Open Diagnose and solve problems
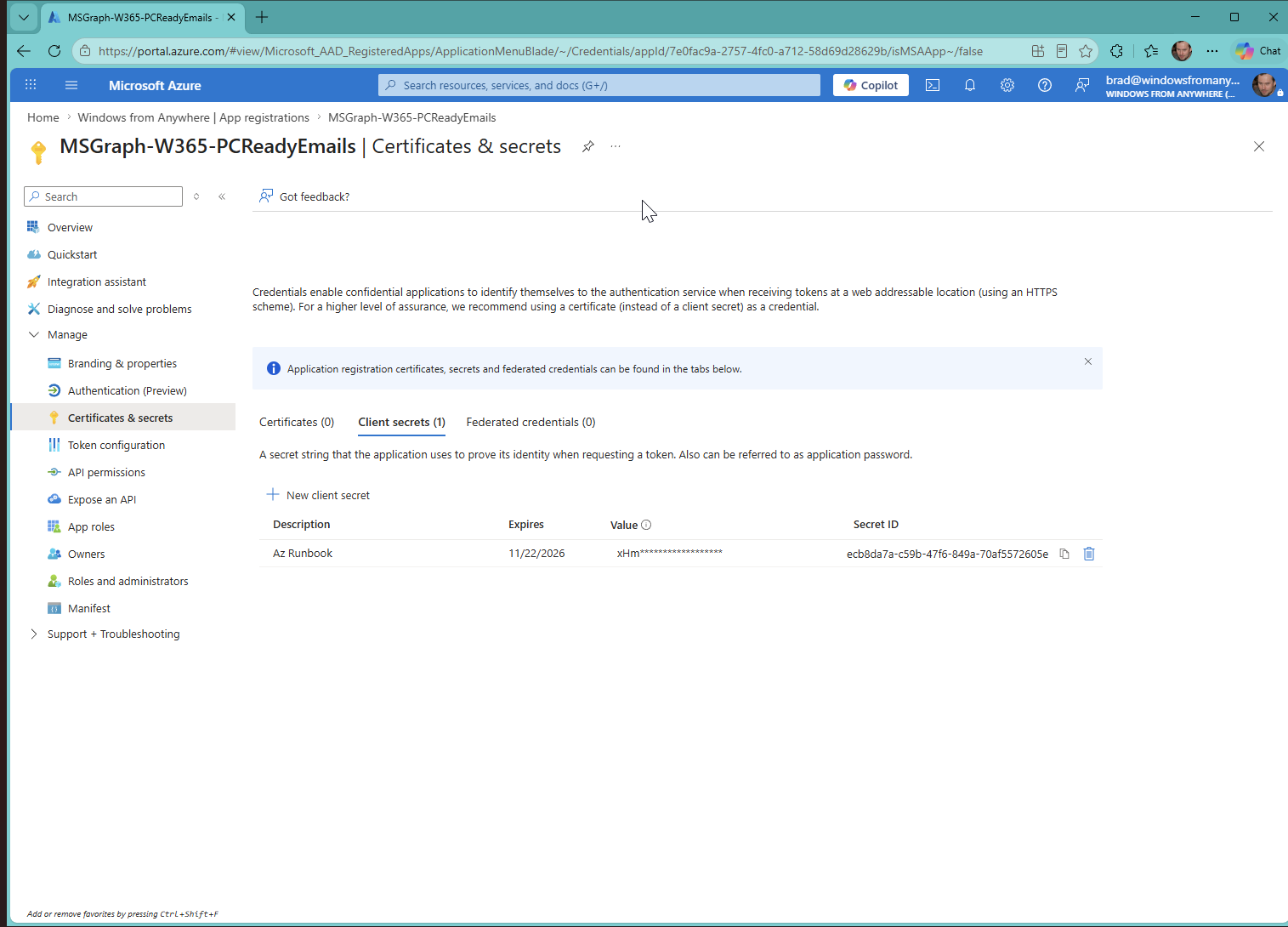 120,309
